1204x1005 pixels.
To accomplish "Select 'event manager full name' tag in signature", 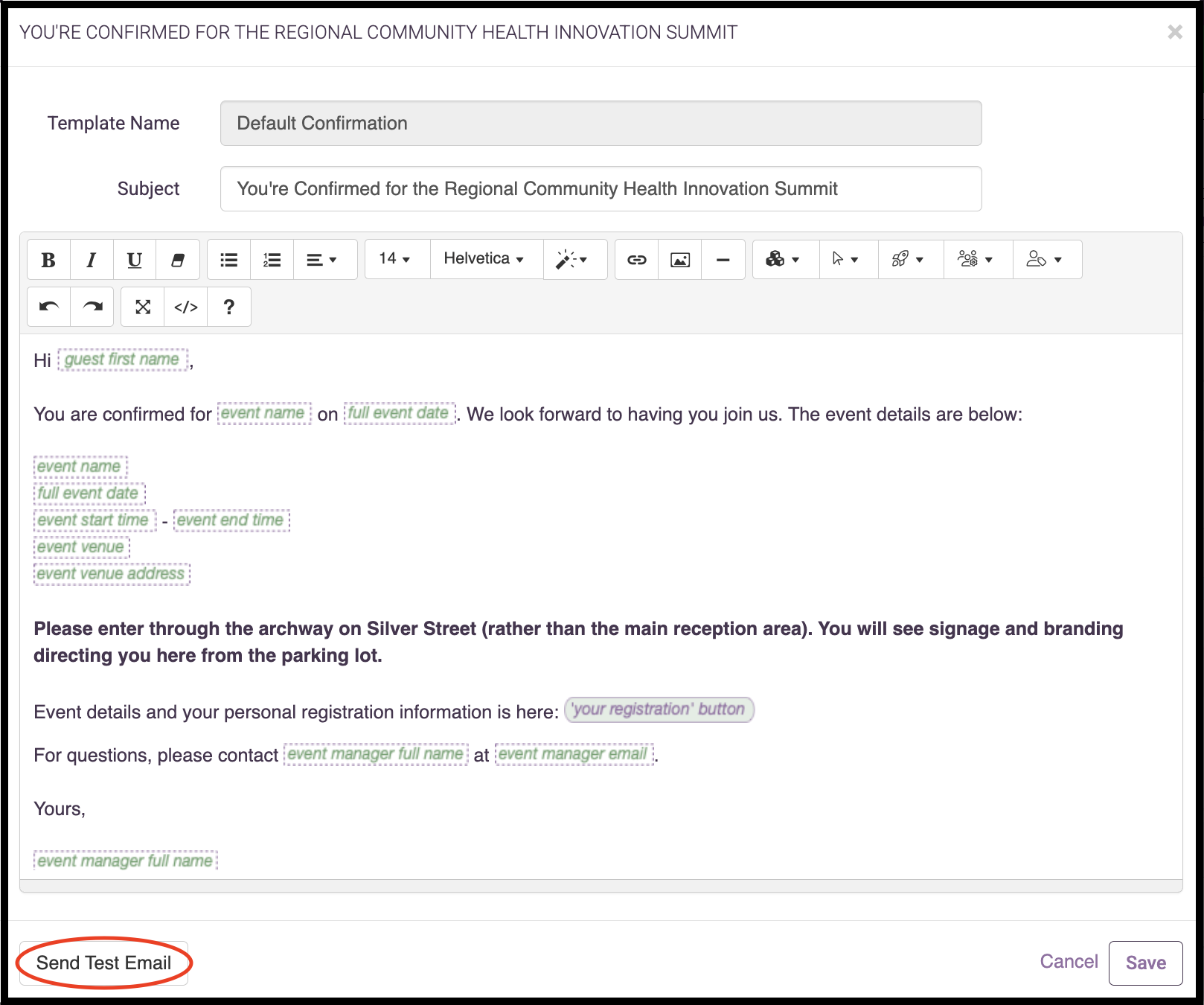I will tap(125, 861).
